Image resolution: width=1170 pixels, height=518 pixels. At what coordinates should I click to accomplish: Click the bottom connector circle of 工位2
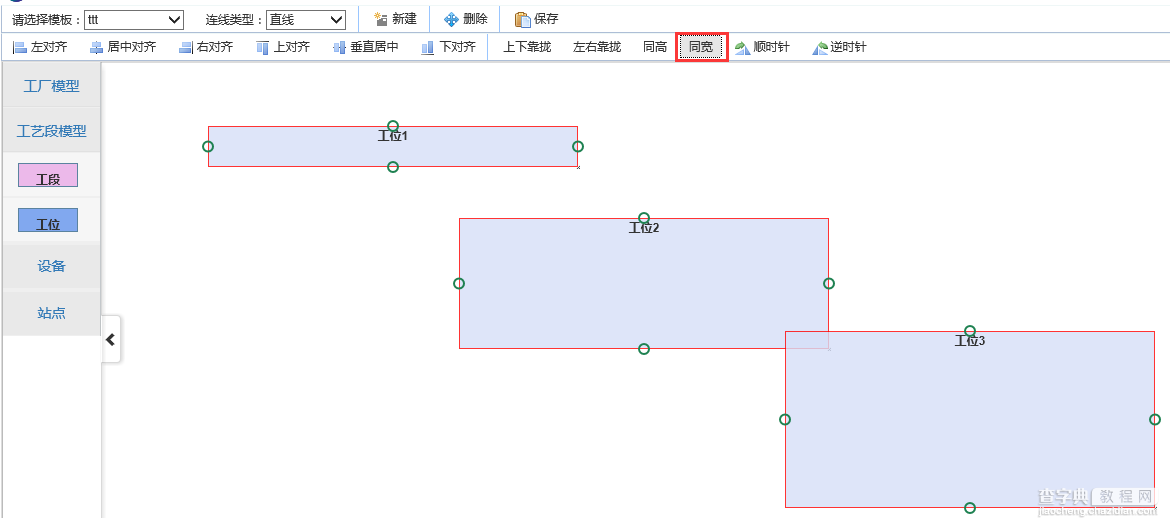[644, 349]
